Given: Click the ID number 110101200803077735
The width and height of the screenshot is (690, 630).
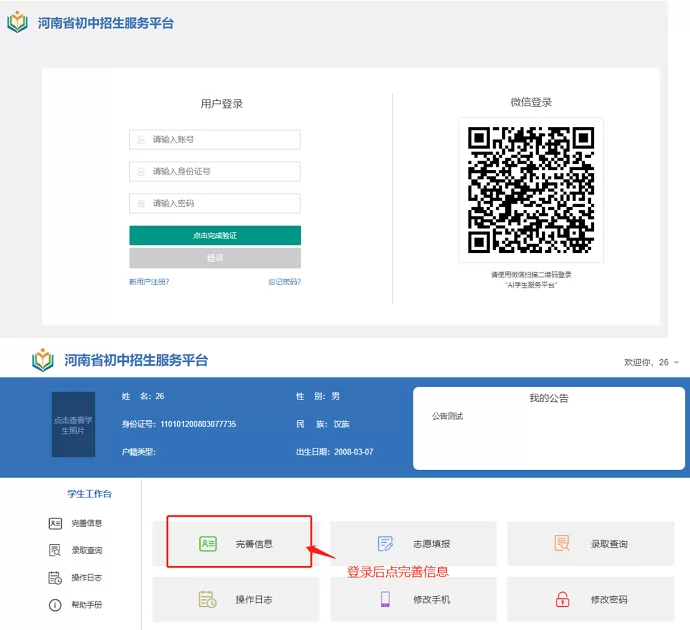Looking at the screenshot, I should click(x=198, y=424).
